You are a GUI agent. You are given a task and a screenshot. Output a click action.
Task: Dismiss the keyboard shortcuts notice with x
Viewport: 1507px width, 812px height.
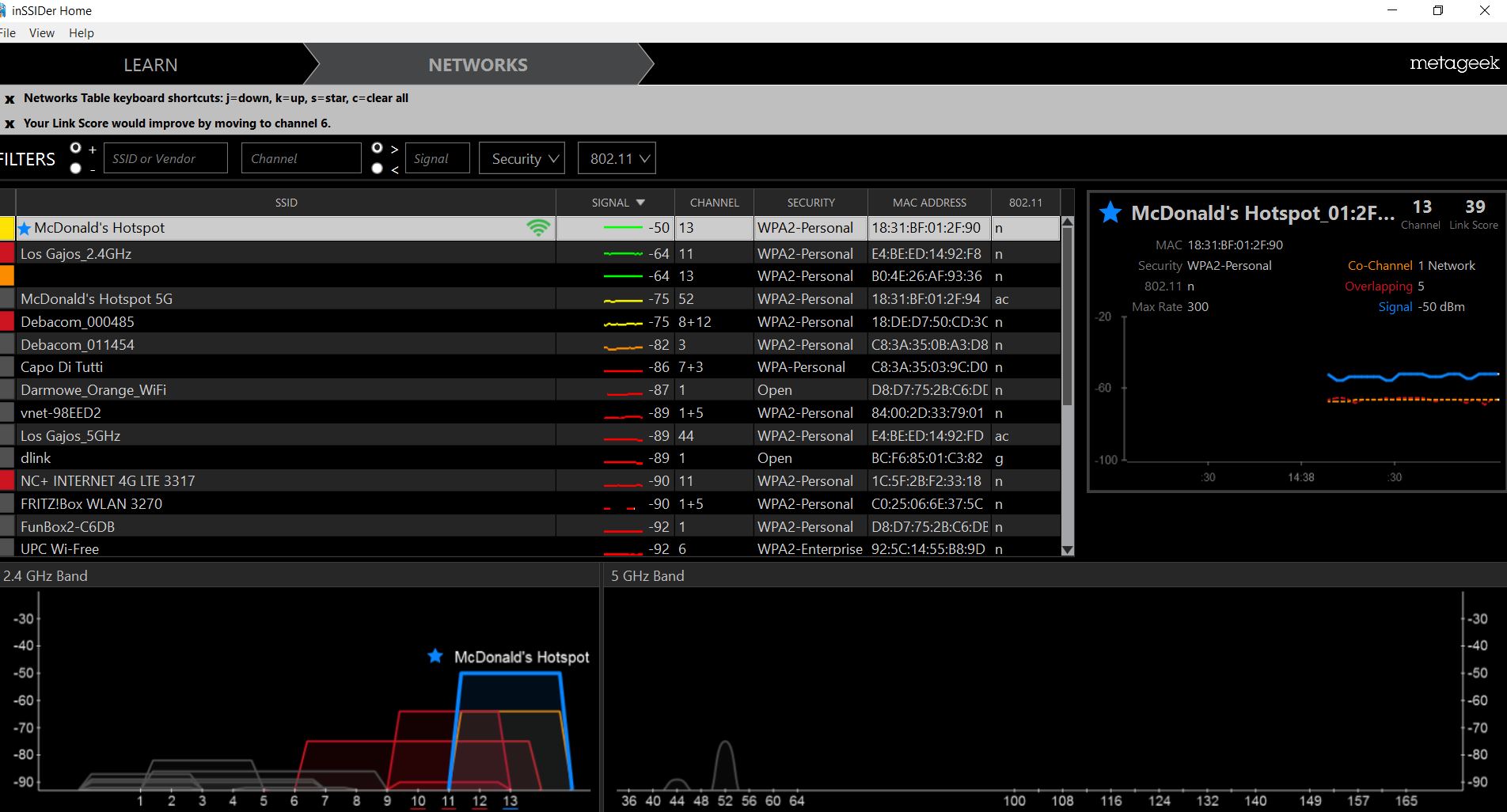[x=9, y=99]
